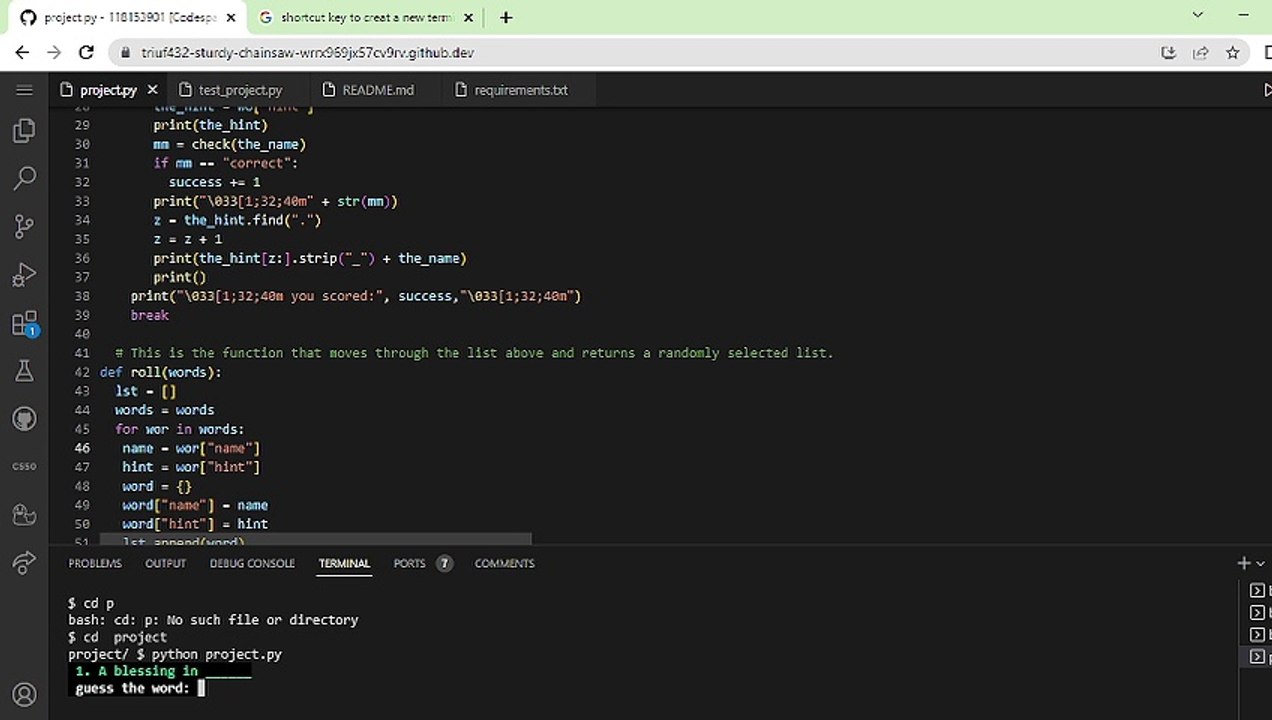Open the DEBUG CONSOLE panel tab
The image size is (1272, 720).
(x=252, y=564)
